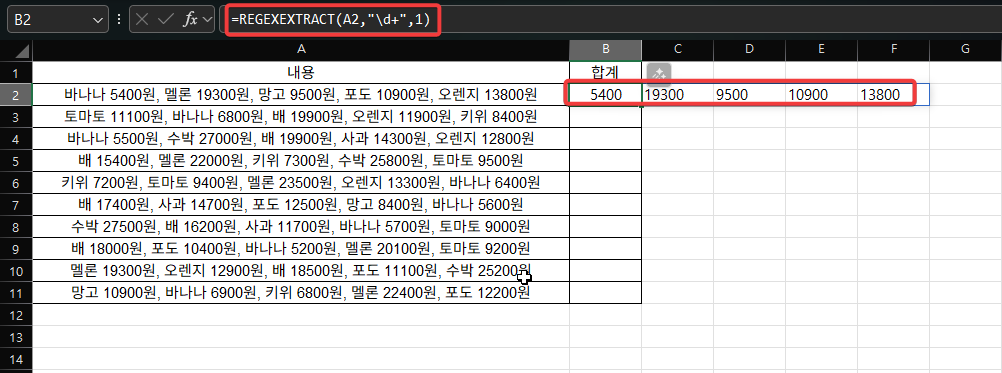The height and width of the screenshot is (373, 1002).
Task: Select cell C2 containing 19300
Action: tap(677, 95)
